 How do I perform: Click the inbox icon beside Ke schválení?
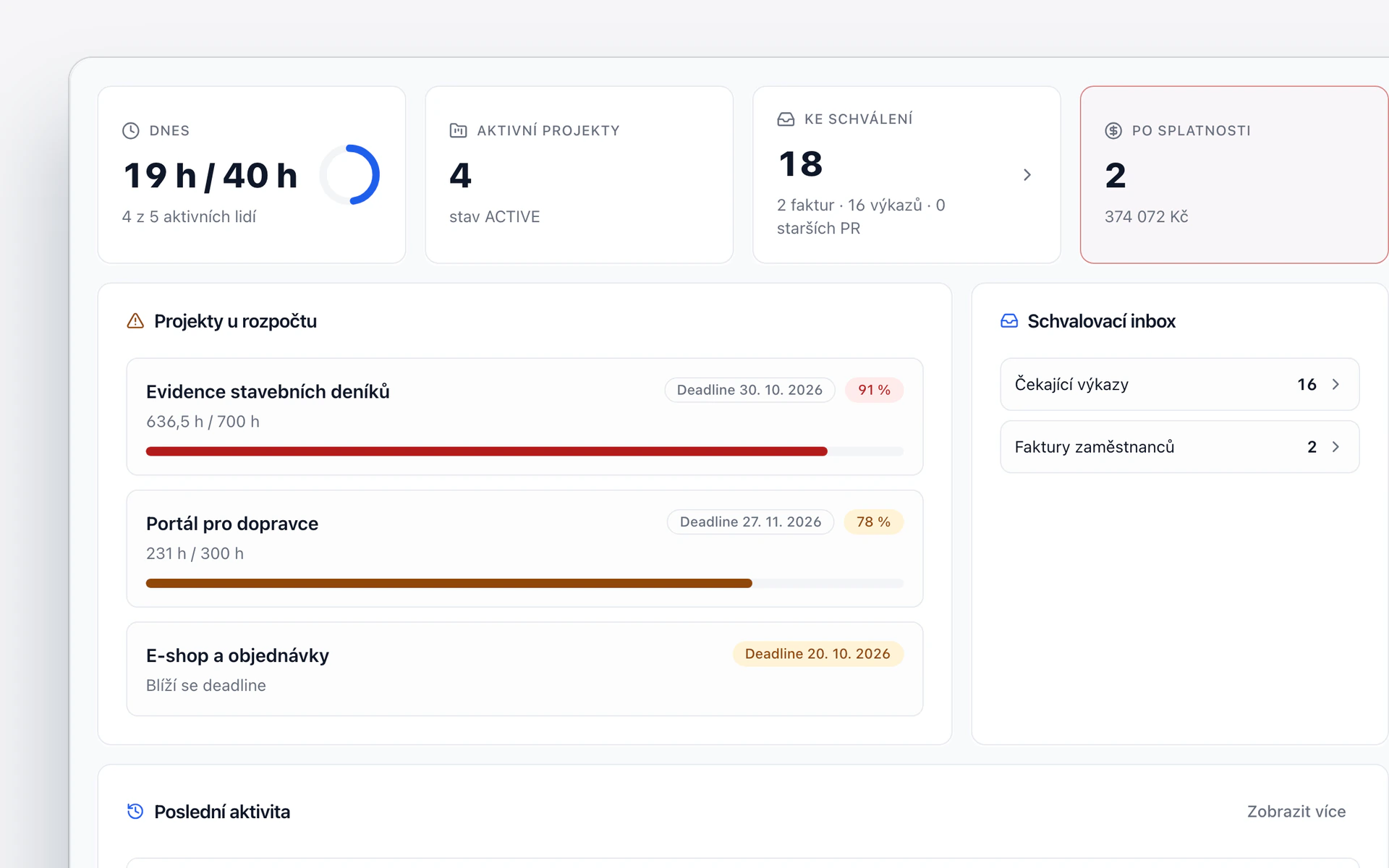click(x=786, y=119)
